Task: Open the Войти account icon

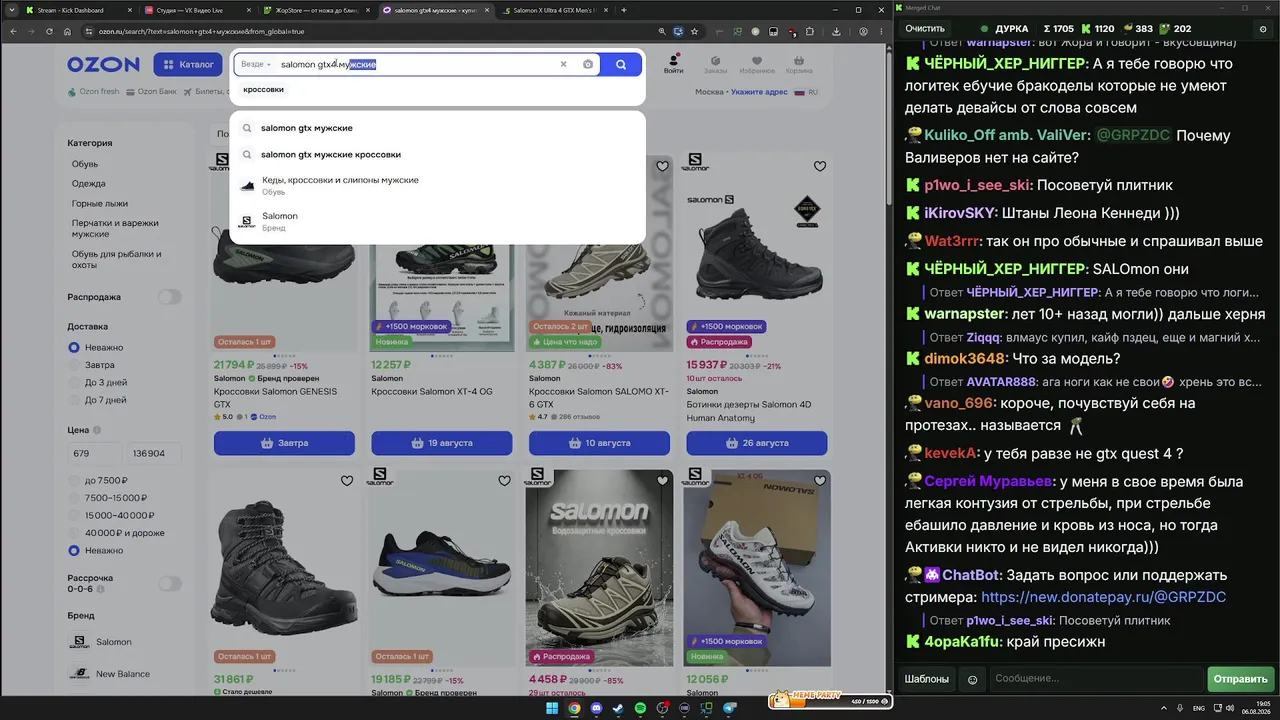Action: click(x=673, y=63)
